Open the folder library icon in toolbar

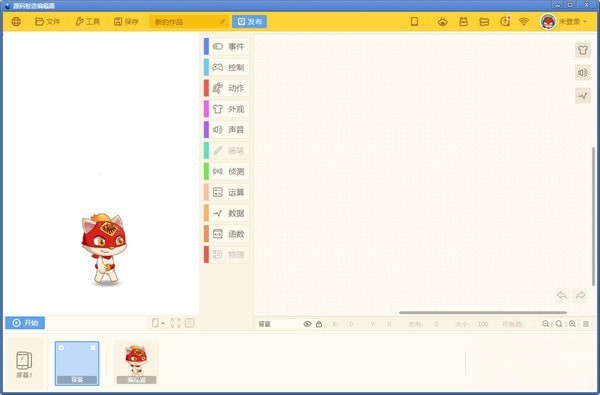(x=484, y=22)
